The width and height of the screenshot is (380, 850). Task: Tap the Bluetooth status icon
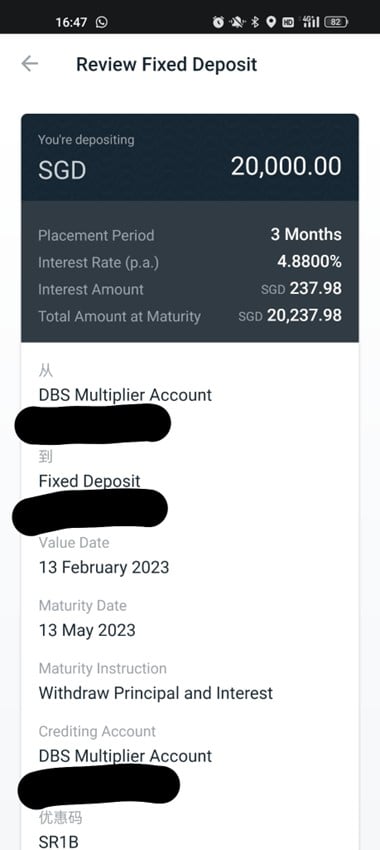click(255, 22)
